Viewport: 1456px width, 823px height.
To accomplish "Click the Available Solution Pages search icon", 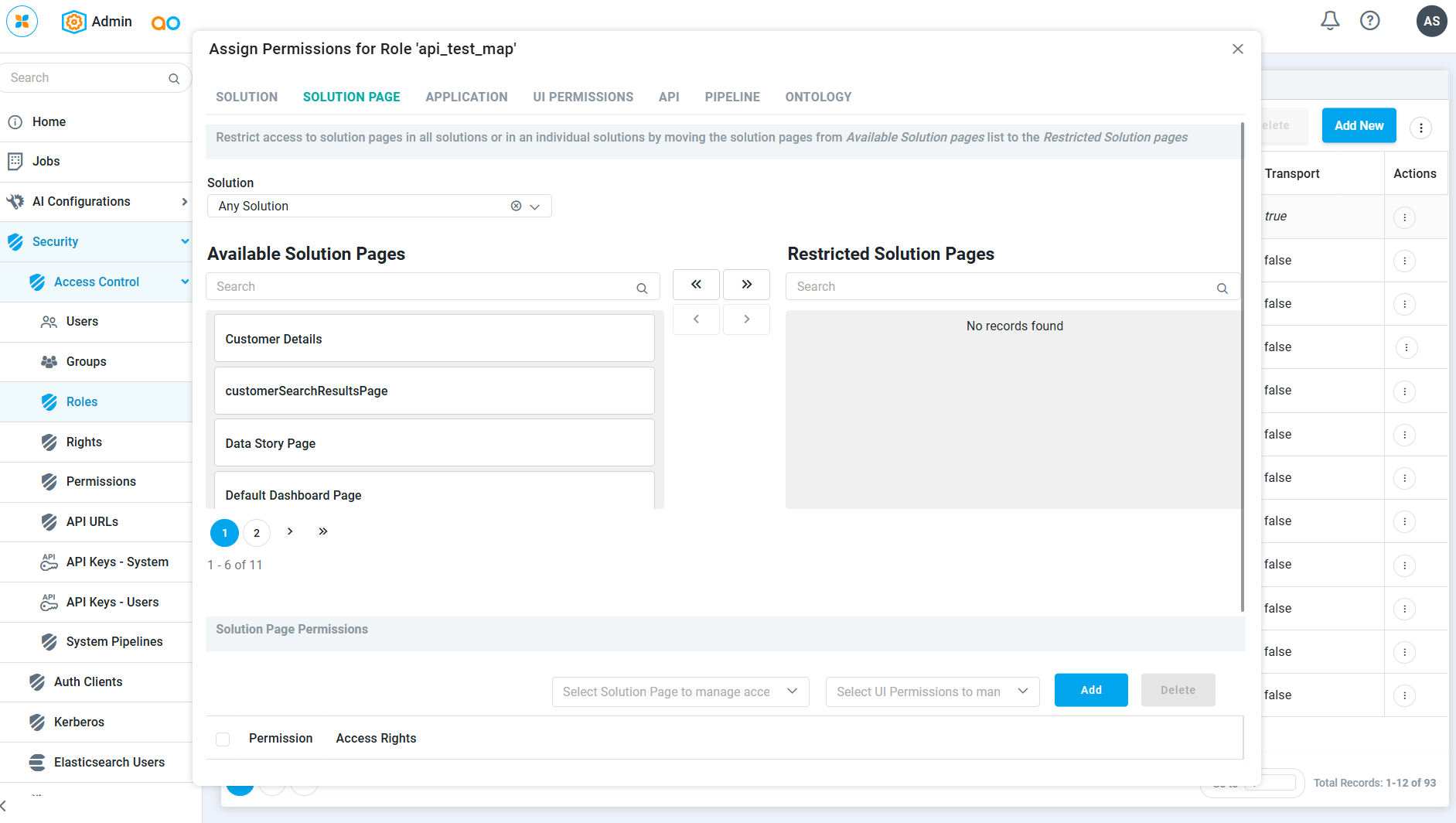I will (642, 288).
